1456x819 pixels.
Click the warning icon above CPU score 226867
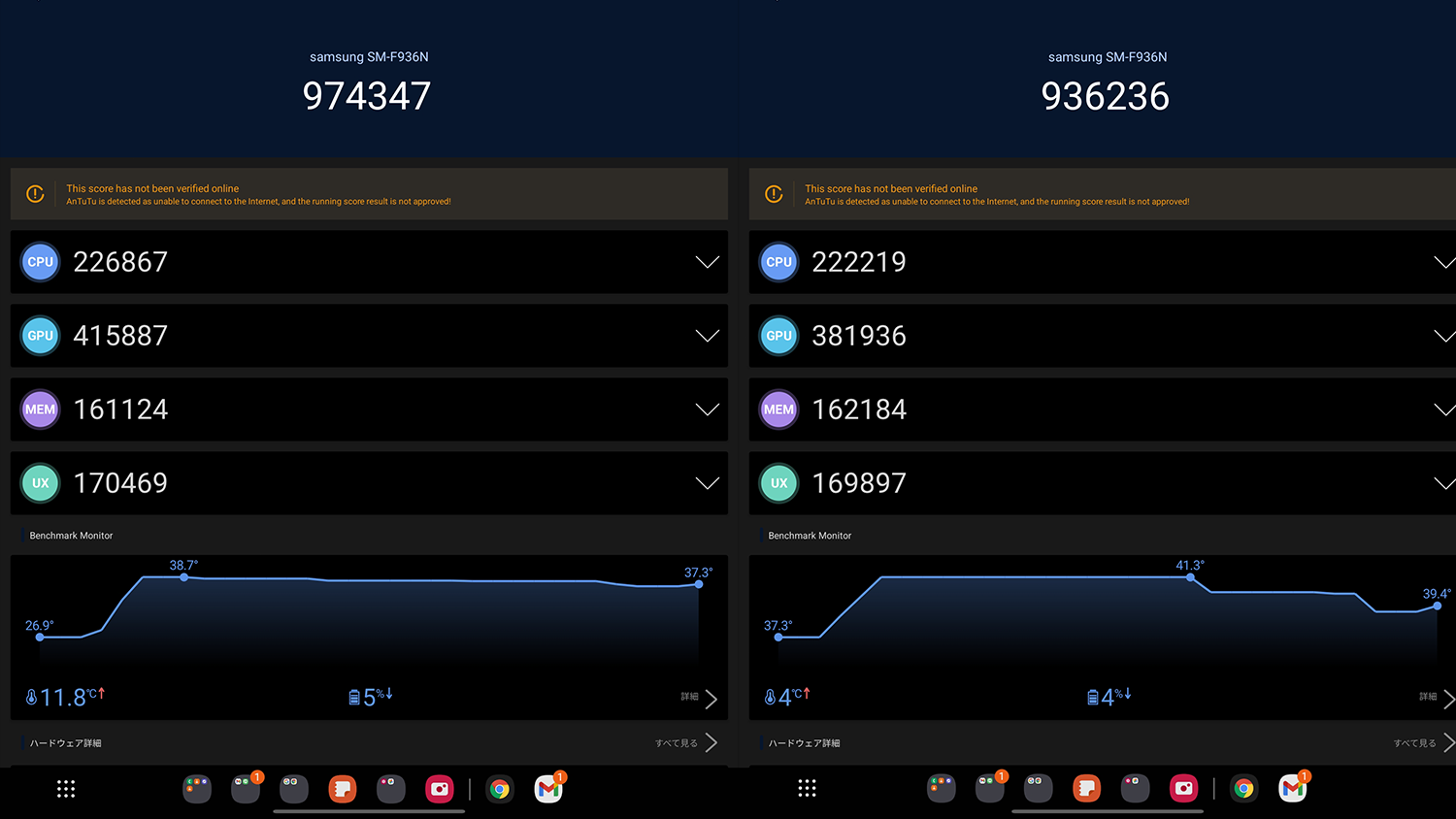pyautogui.click(x=36, y=194)
